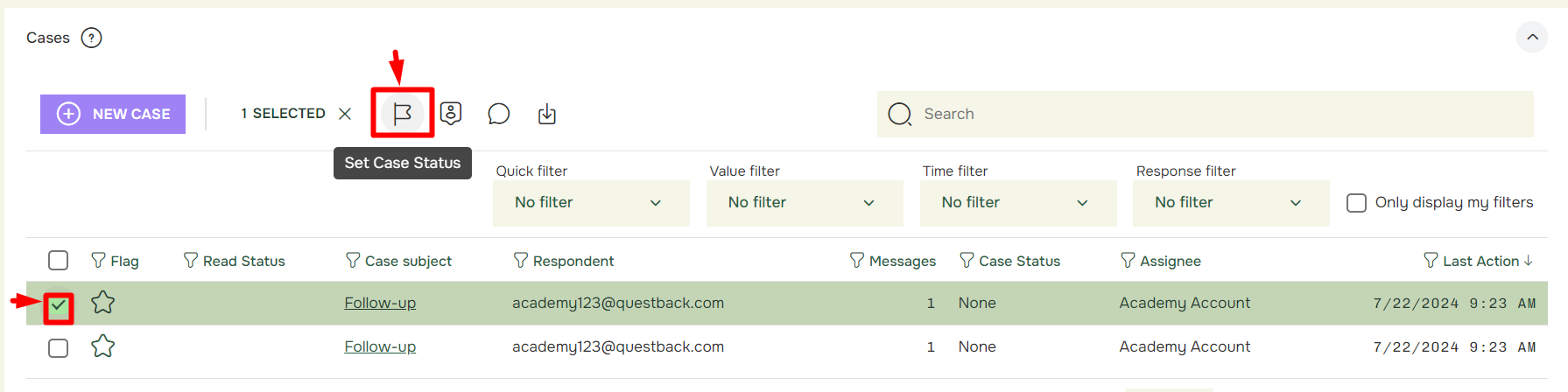The width and height of the screenshot is (1568, 392).
Task: Enable Only display my filters checkbox
Action: (1356, 203)
